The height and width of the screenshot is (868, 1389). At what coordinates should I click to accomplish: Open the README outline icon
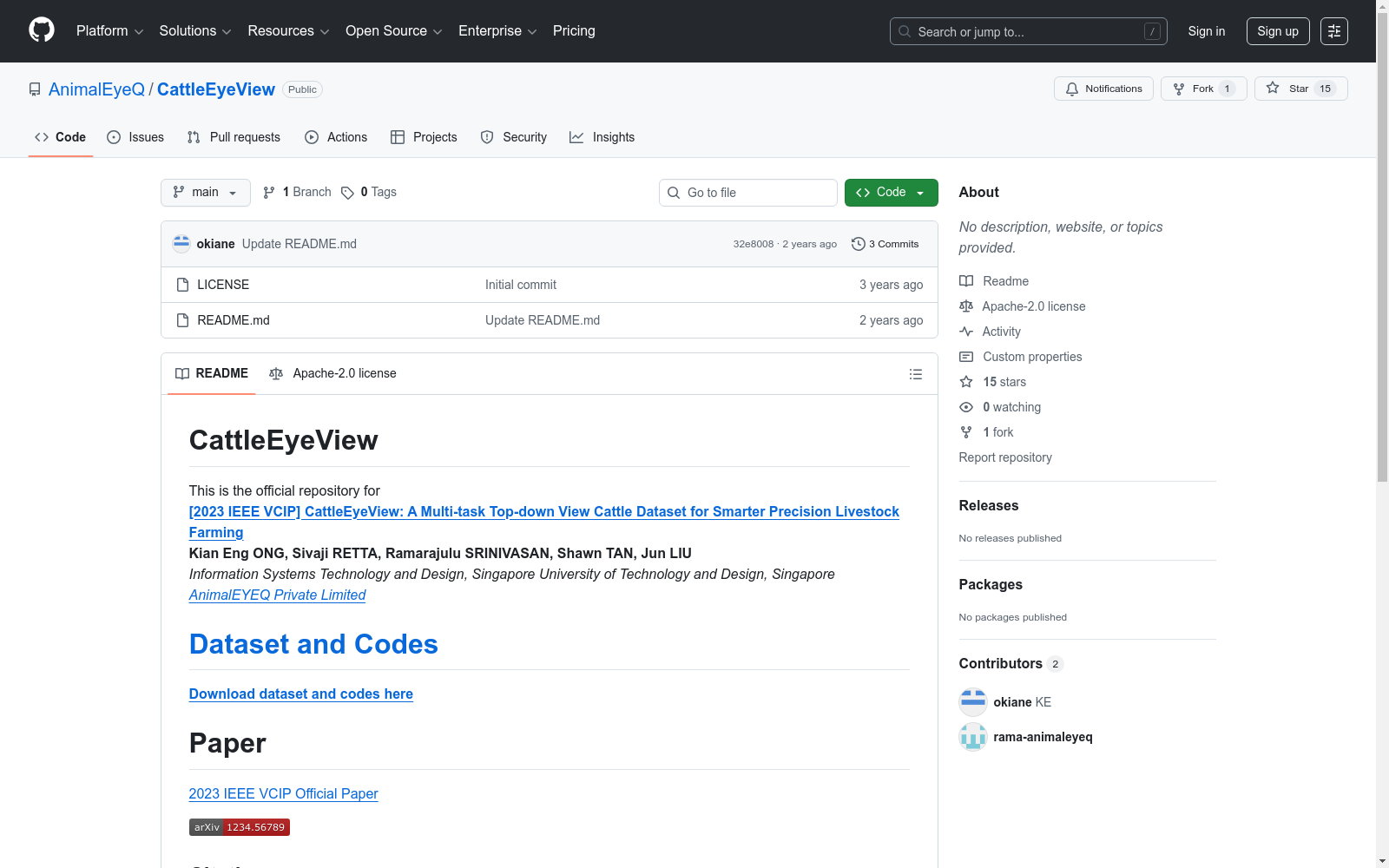916,374
